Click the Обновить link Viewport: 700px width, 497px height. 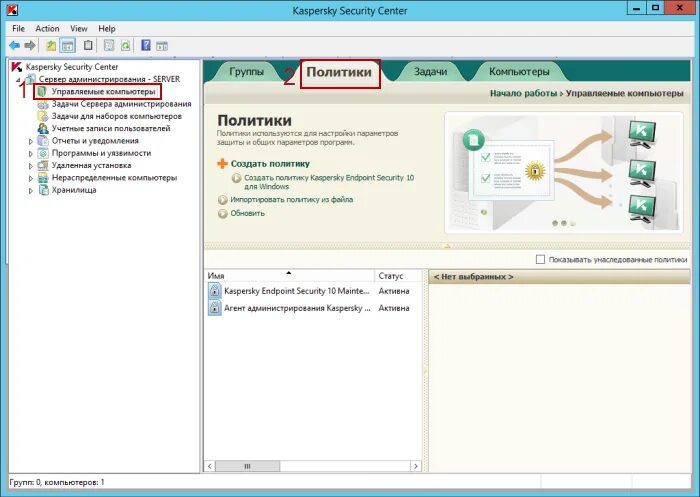(247, 213)
